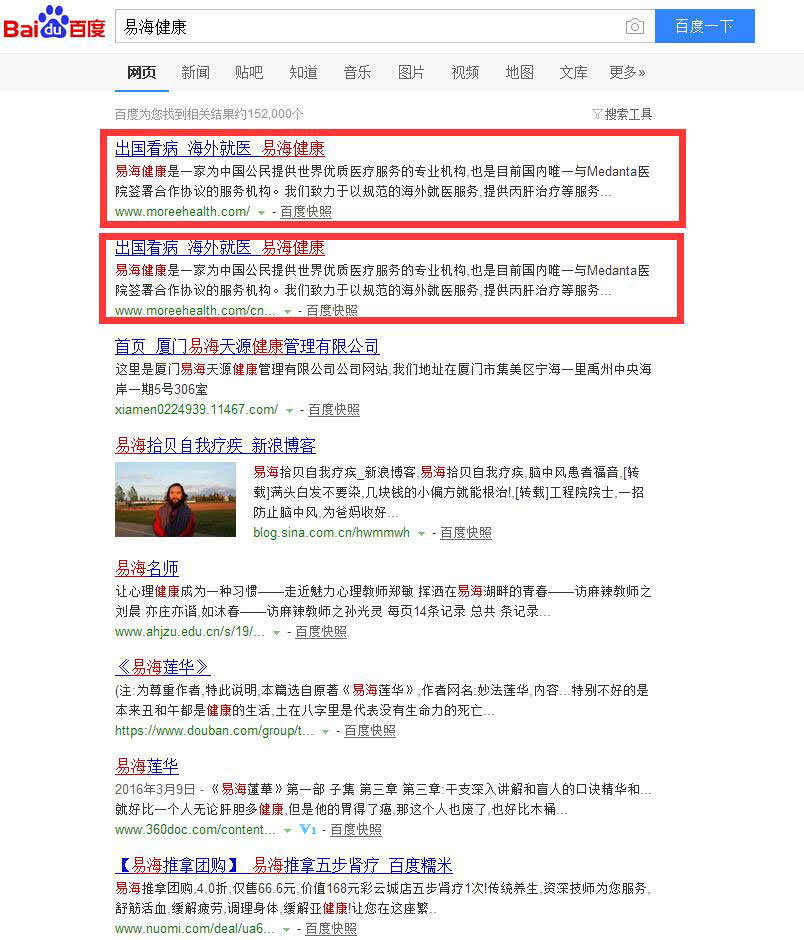Image resolution: width=804 pixels, height=940 pixels.
Task: Open 百度快照 for xiamen0224939.11467.com
Action: (x=334, y=409)
